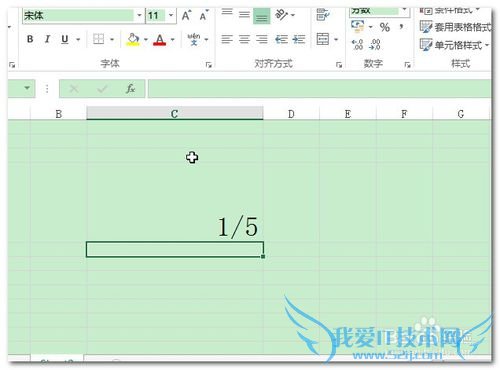
Task: Decrease font size with small A
Action: (204, 15)
